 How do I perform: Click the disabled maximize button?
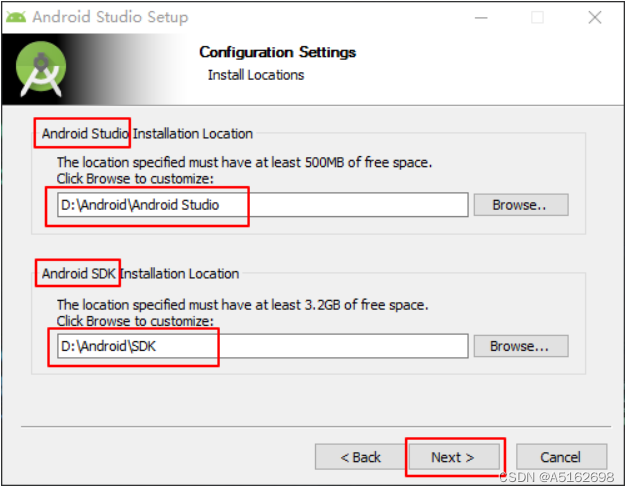point(540,18)
